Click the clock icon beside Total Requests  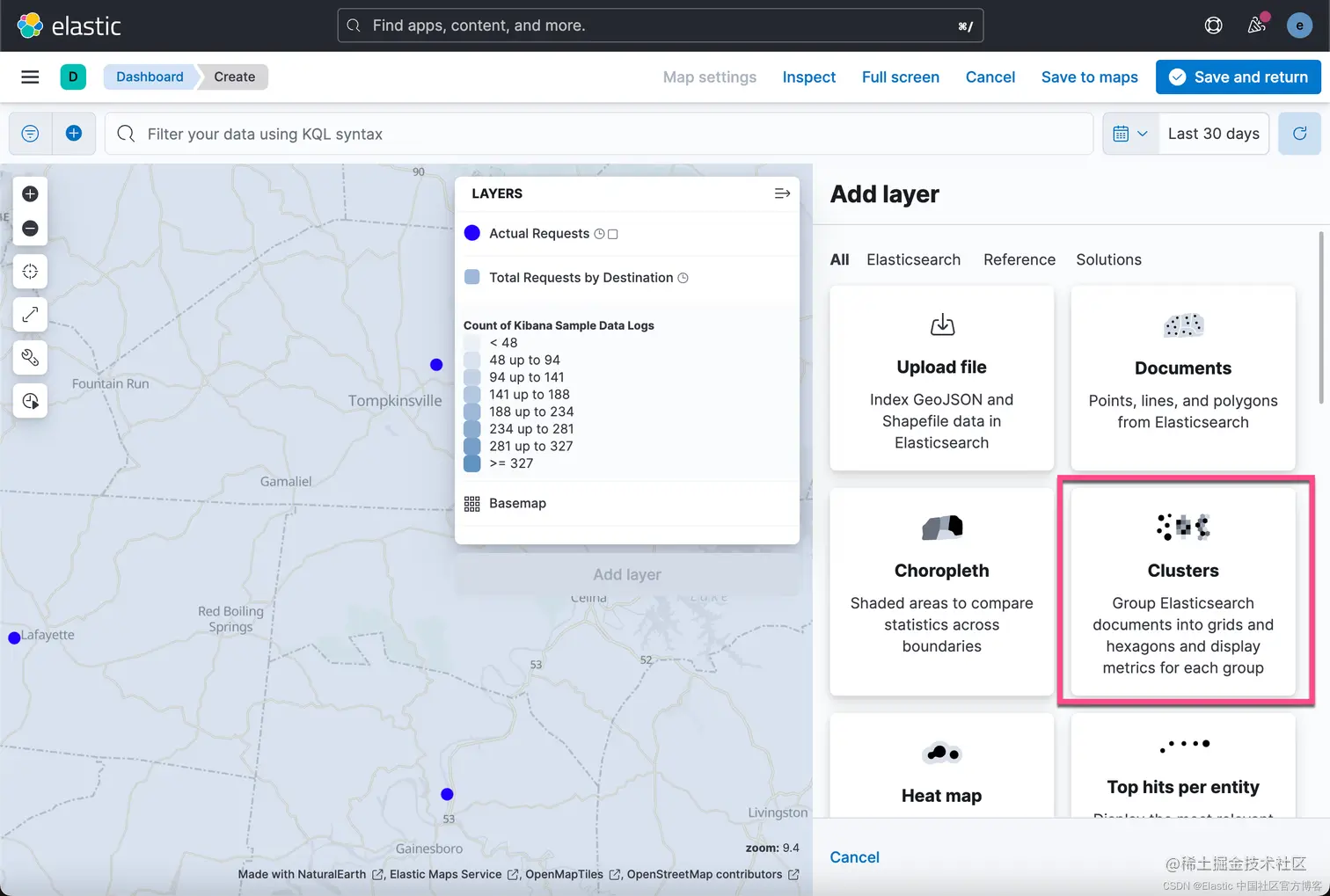[x=683, y=278]
